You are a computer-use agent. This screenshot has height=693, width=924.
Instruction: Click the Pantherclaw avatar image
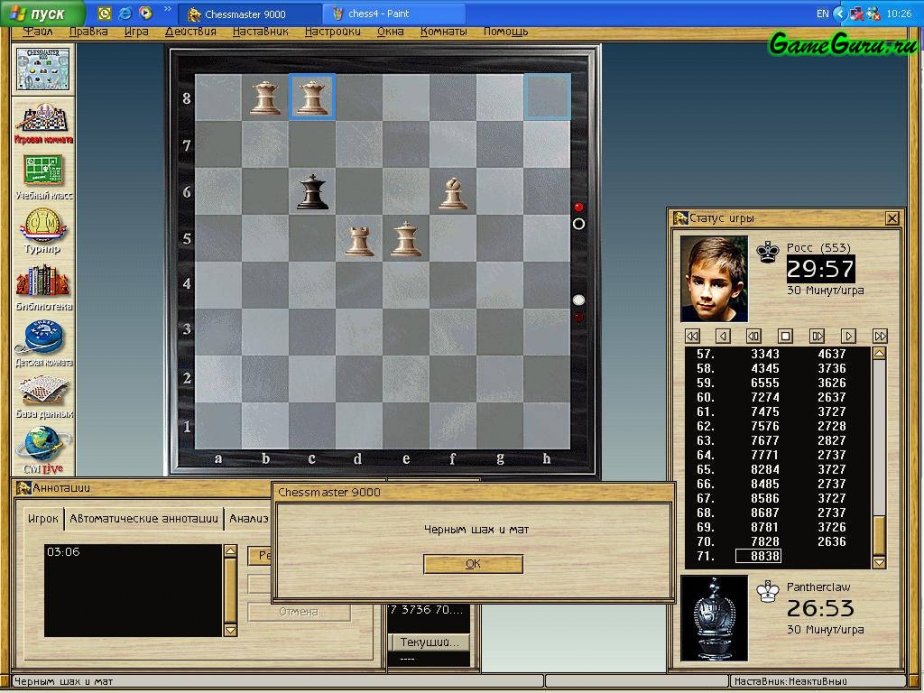(x=714, y=618)
